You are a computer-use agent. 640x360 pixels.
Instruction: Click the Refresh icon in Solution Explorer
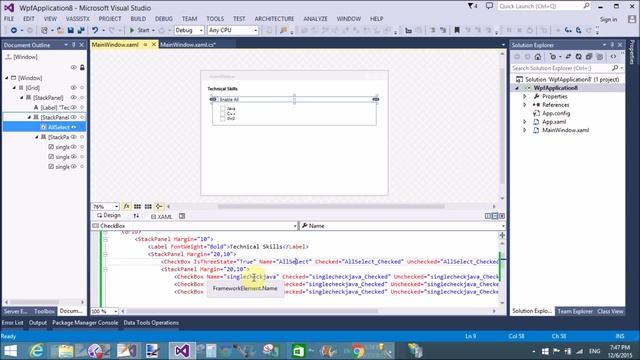click(578, 57)
